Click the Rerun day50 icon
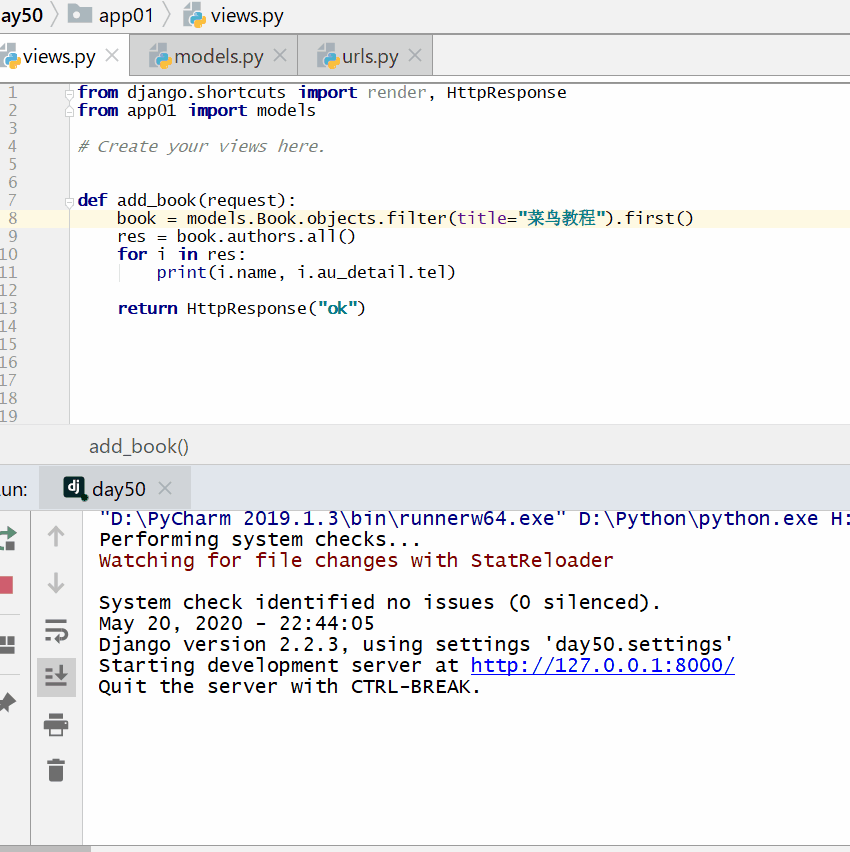 click(x=7, y=538)
